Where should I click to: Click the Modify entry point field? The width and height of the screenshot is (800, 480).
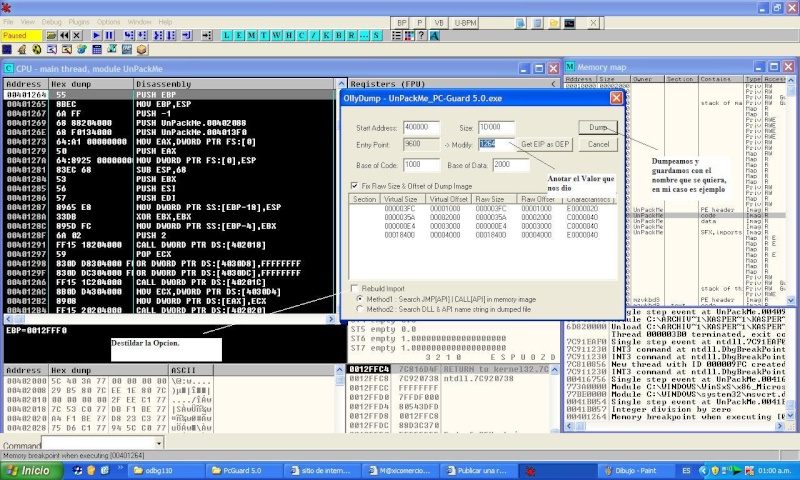pyautogui.click(x=495, y=144)
